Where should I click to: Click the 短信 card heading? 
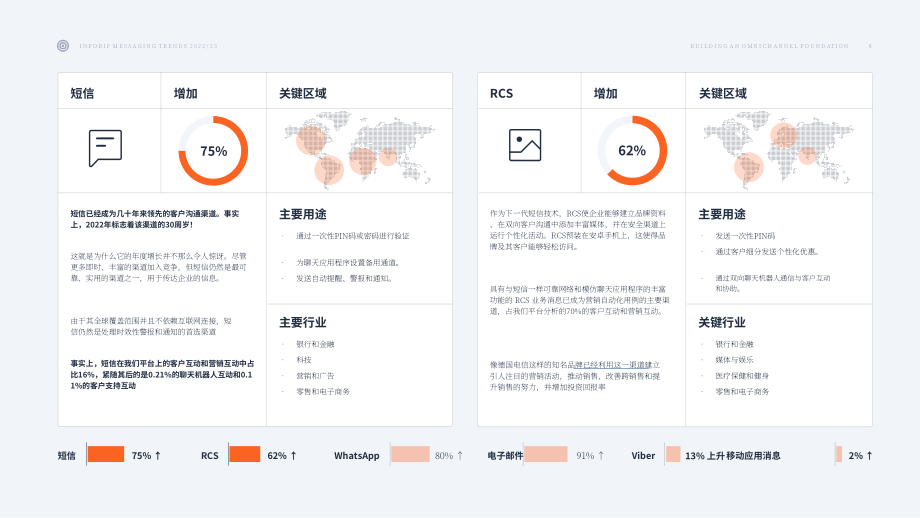coord(82,93)
